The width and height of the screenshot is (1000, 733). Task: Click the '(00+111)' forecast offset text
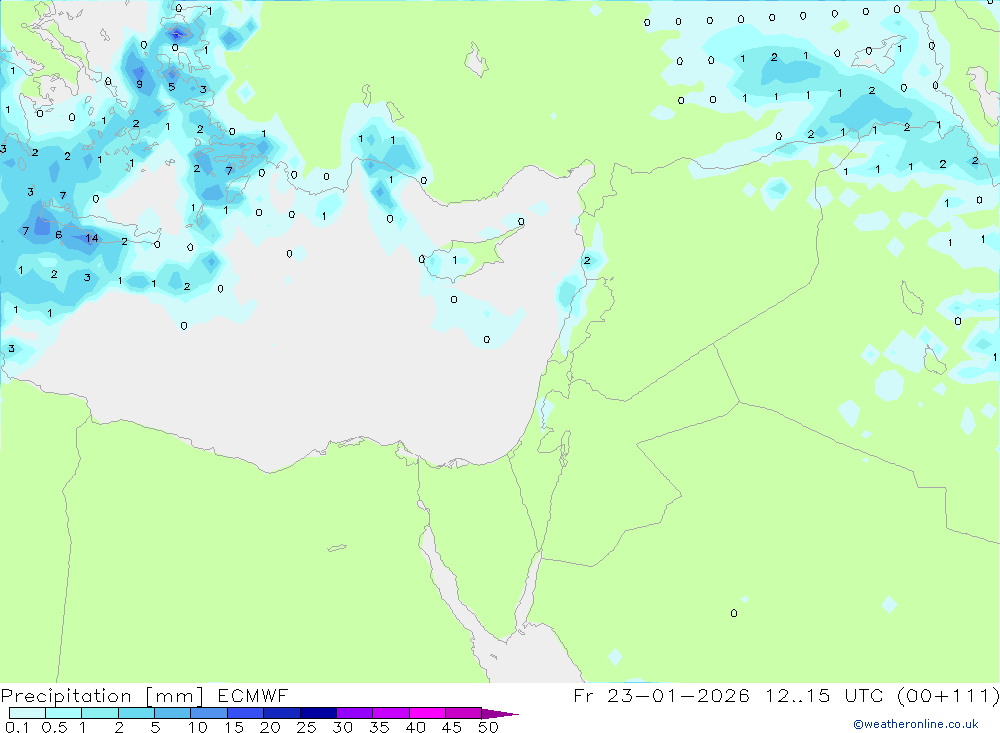(948, 696)
